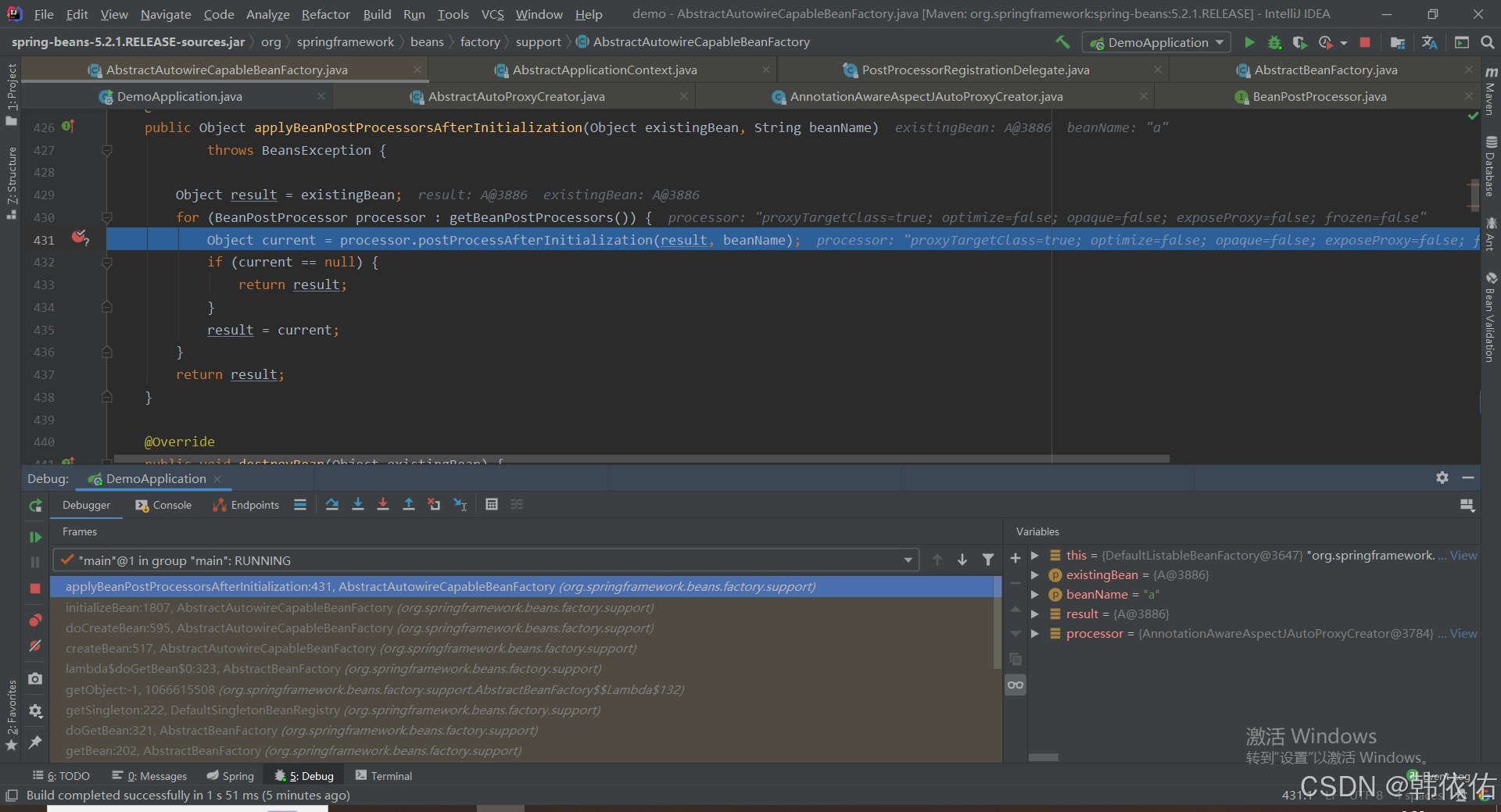1501x812 pixels.
Task: Open Search Everywhere magnifier
Action: click(x=1488, y=42)
